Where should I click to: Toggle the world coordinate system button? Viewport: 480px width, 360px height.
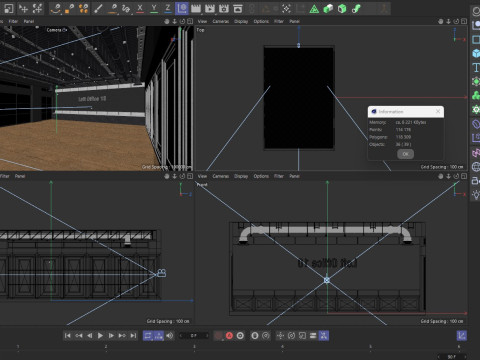[182, 9]
